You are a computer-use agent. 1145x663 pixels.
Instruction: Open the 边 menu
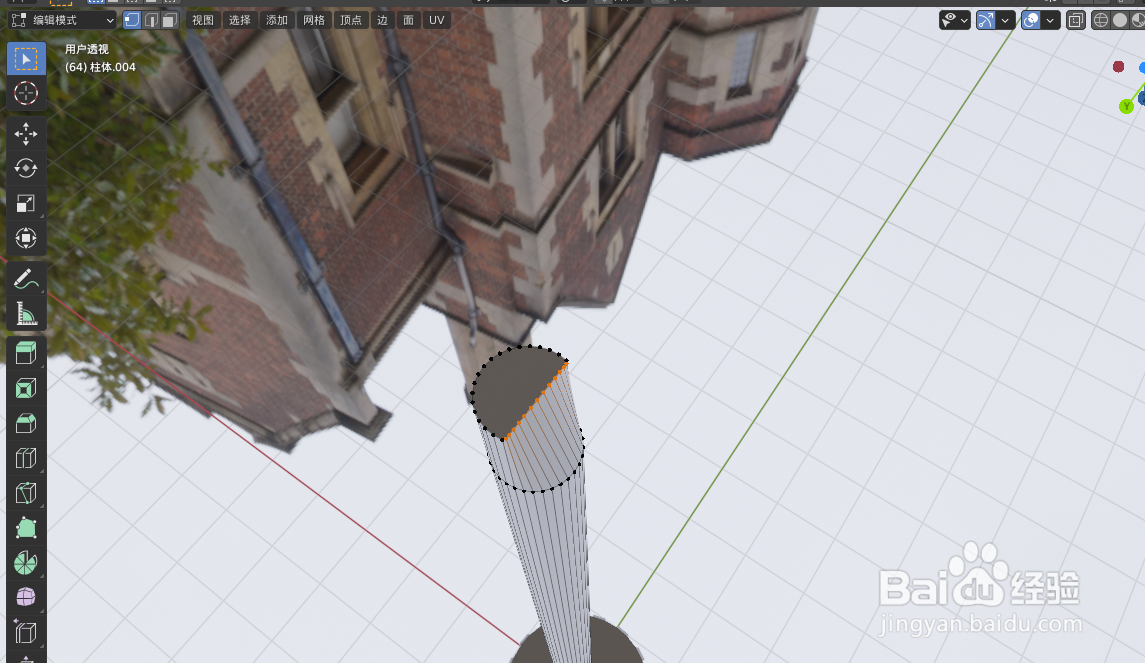click(383, 20)
